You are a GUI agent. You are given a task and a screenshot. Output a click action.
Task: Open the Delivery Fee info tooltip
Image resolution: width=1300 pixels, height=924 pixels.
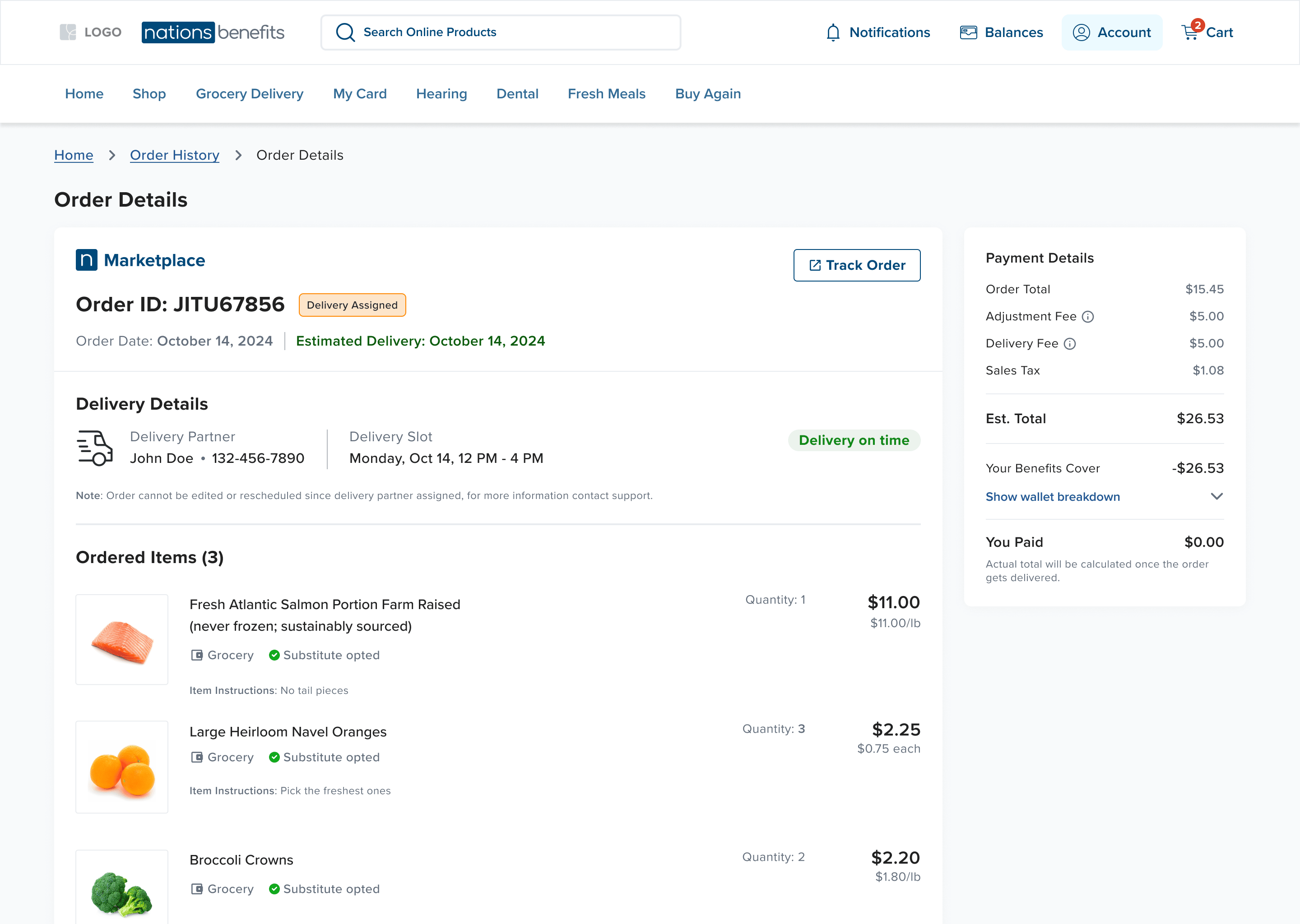point(1071,344)
